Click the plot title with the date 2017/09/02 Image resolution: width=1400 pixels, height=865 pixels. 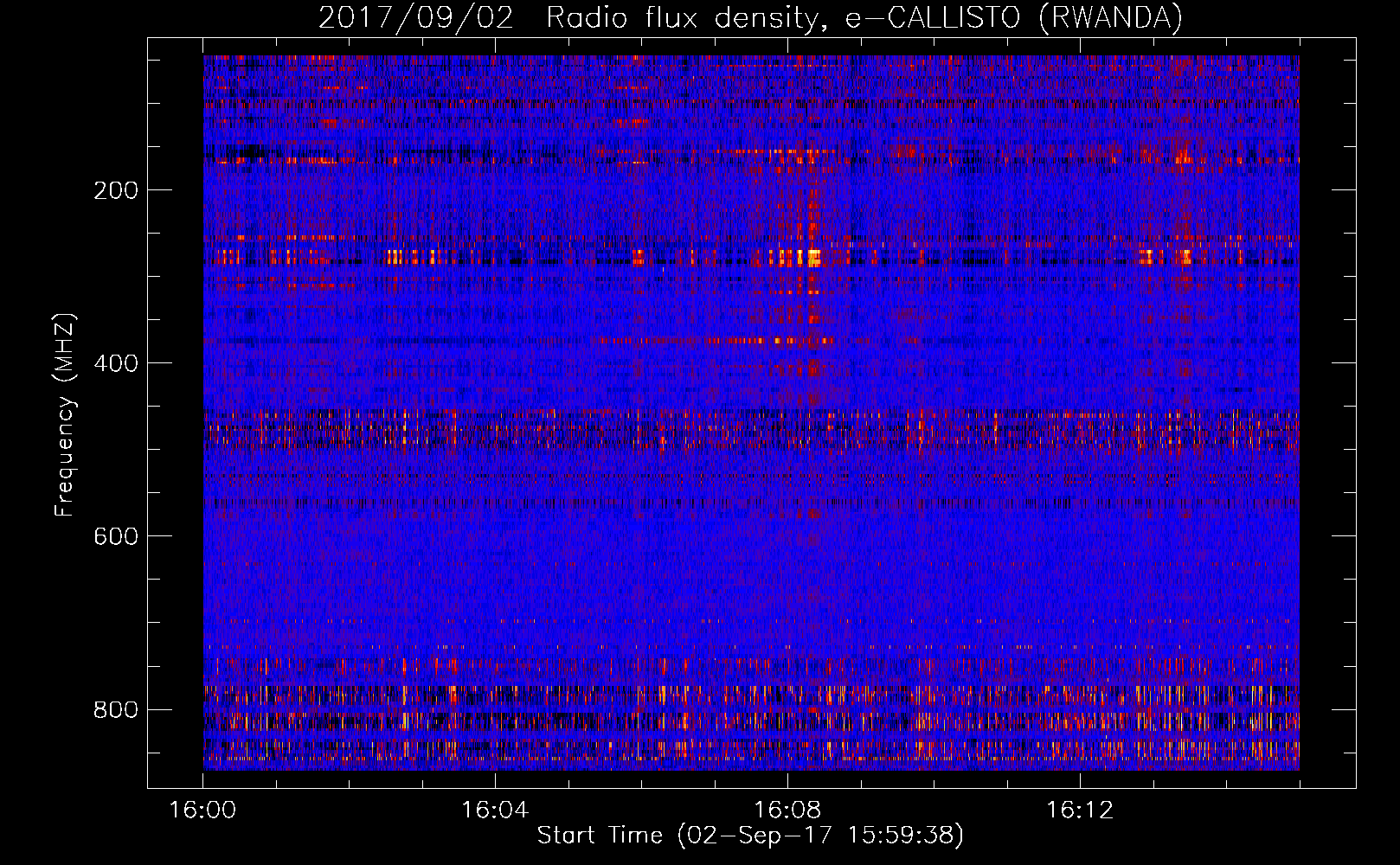tap(750, 17)
